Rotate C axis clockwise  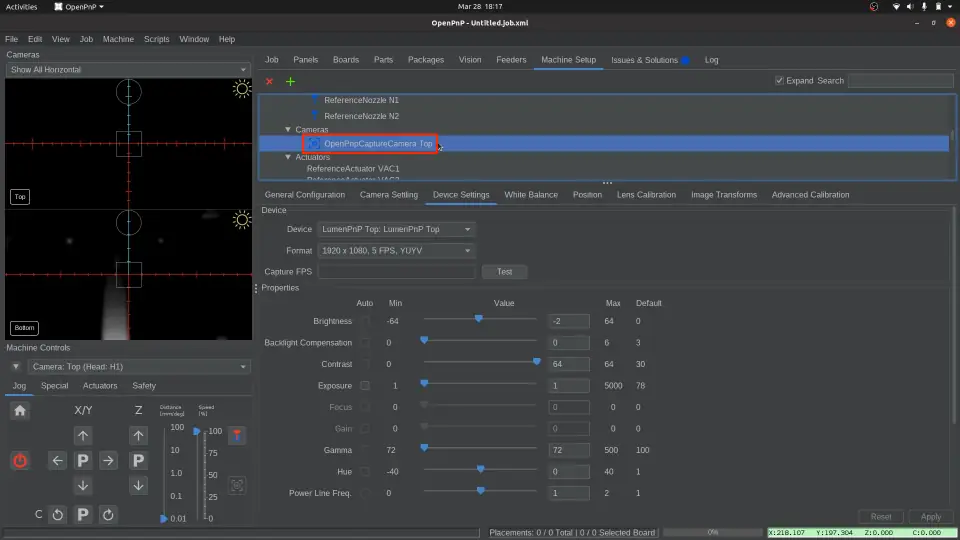[108, 515]
